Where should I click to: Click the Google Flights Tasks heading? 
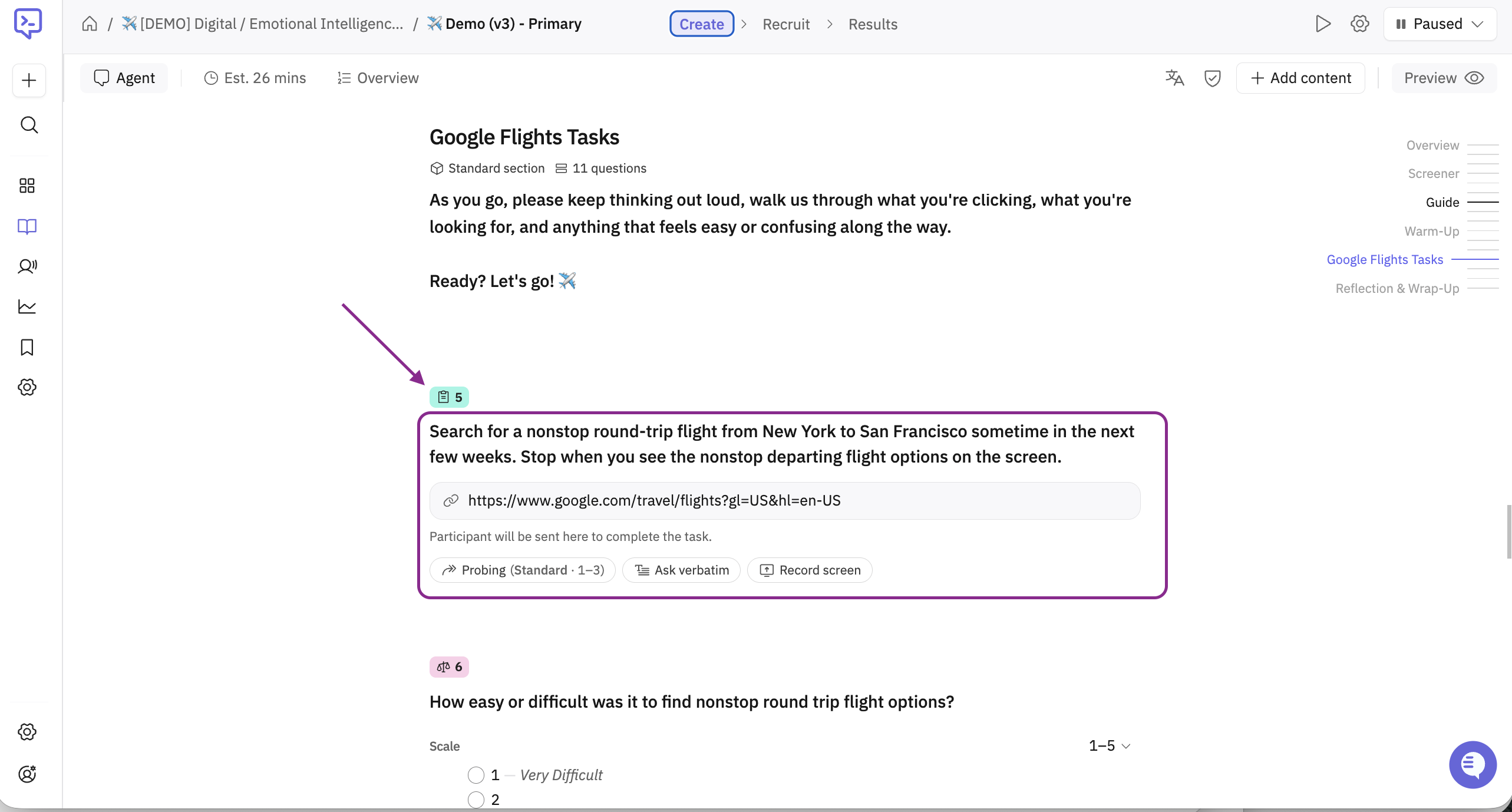524,137
